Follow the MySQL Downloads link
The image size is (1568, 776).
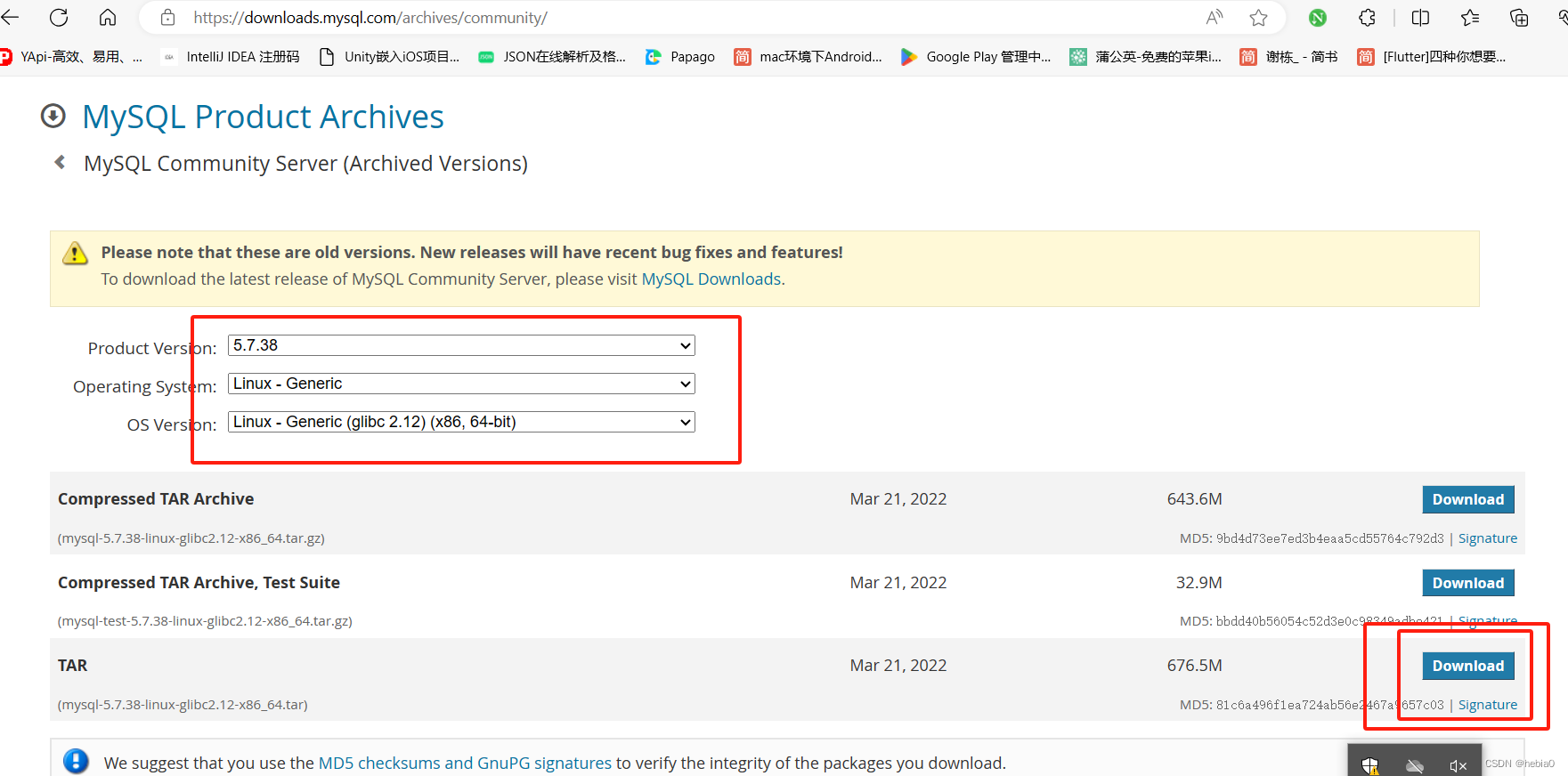[x=711, y=279]
